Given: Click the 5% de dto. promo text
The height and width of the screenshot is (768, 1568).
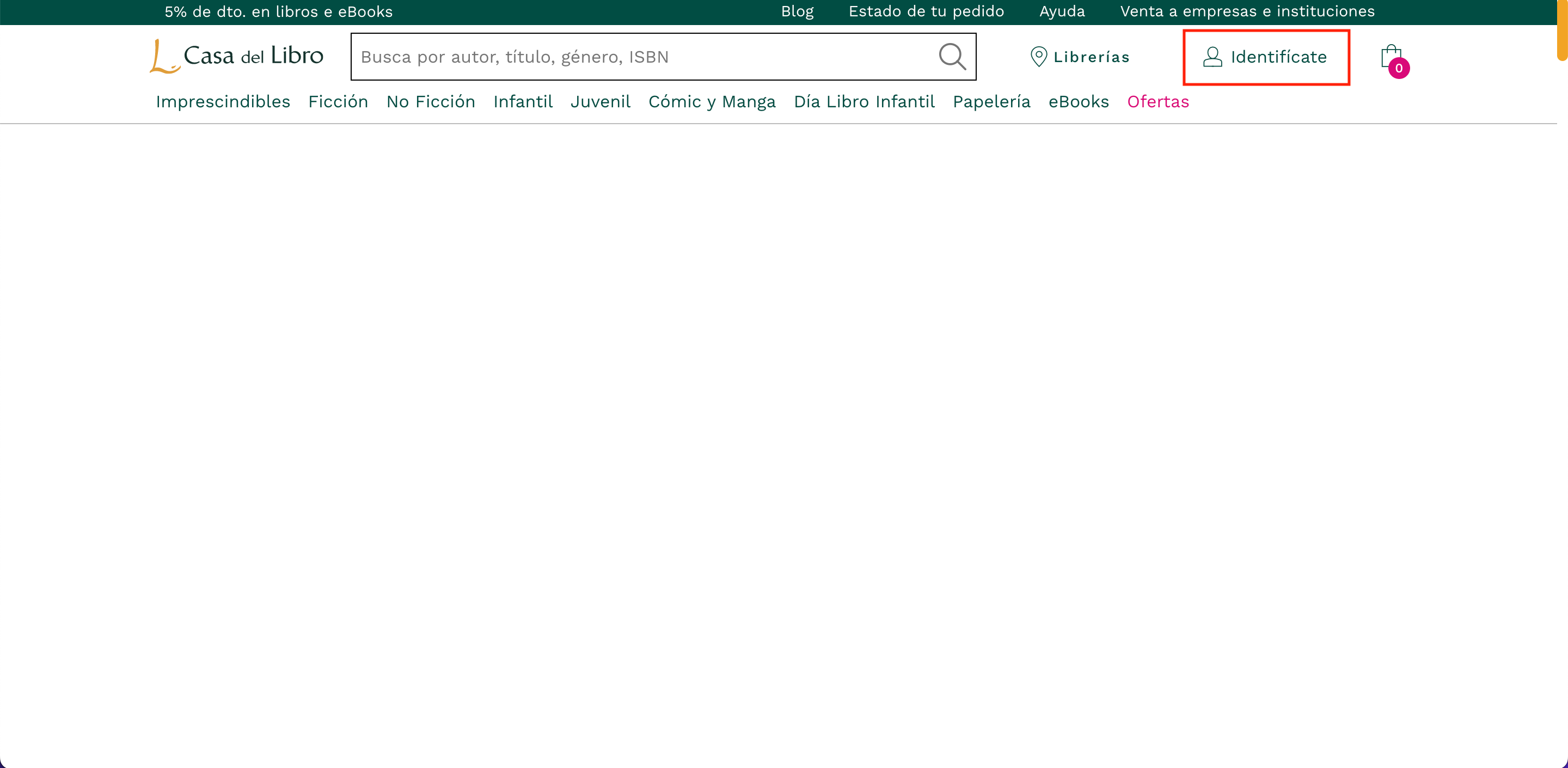Looking at the screenshot, I should tap(279, 11).
